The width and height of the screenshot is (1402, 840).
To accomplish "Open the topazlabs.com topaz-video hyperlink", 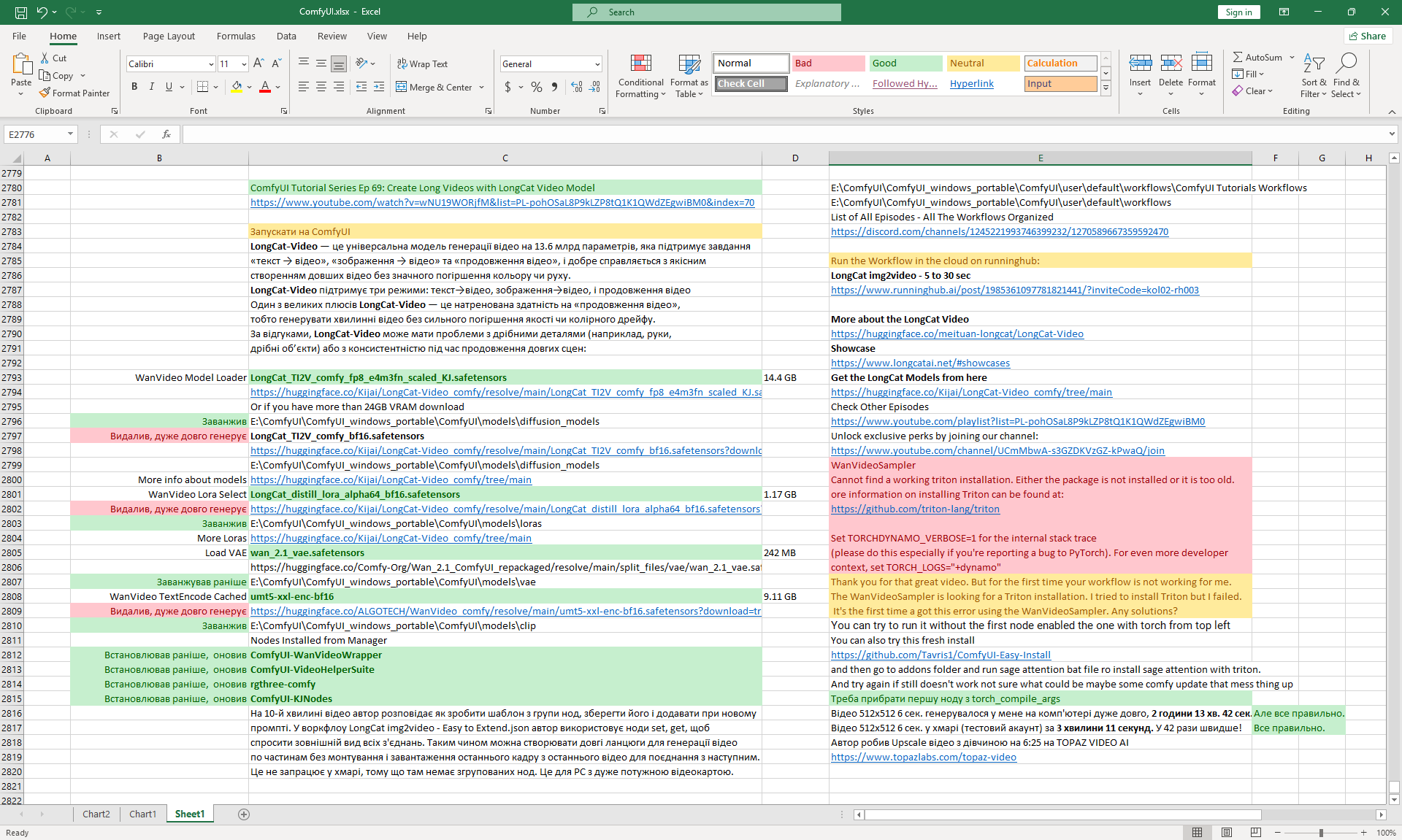I will click(x=923, y=757).
